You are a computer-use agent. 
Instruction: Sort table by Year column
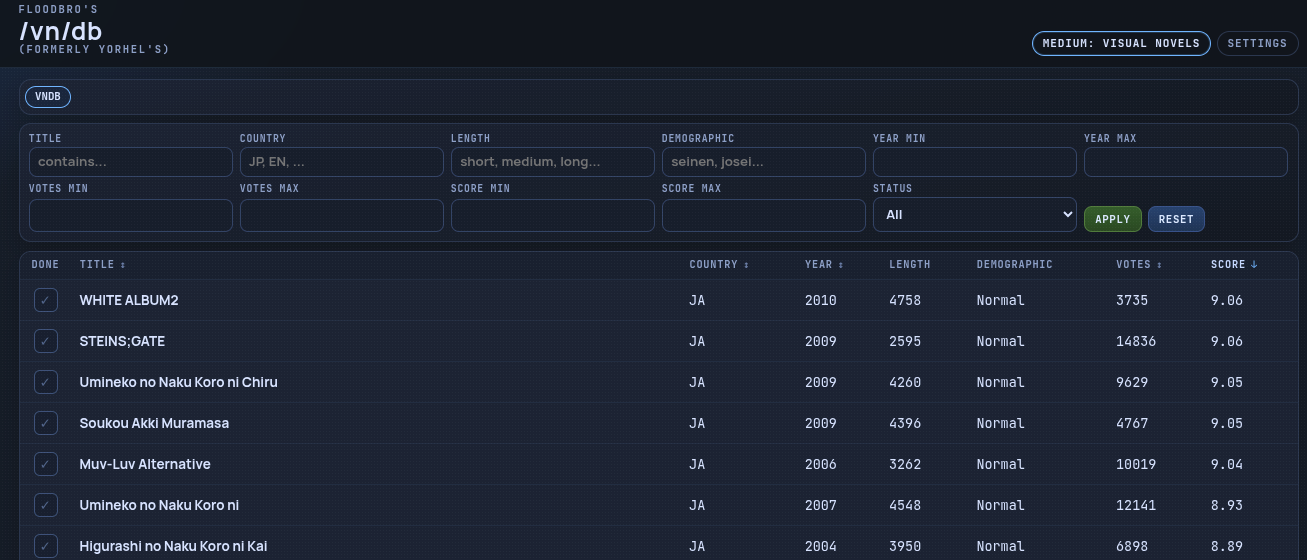[824, 265]
